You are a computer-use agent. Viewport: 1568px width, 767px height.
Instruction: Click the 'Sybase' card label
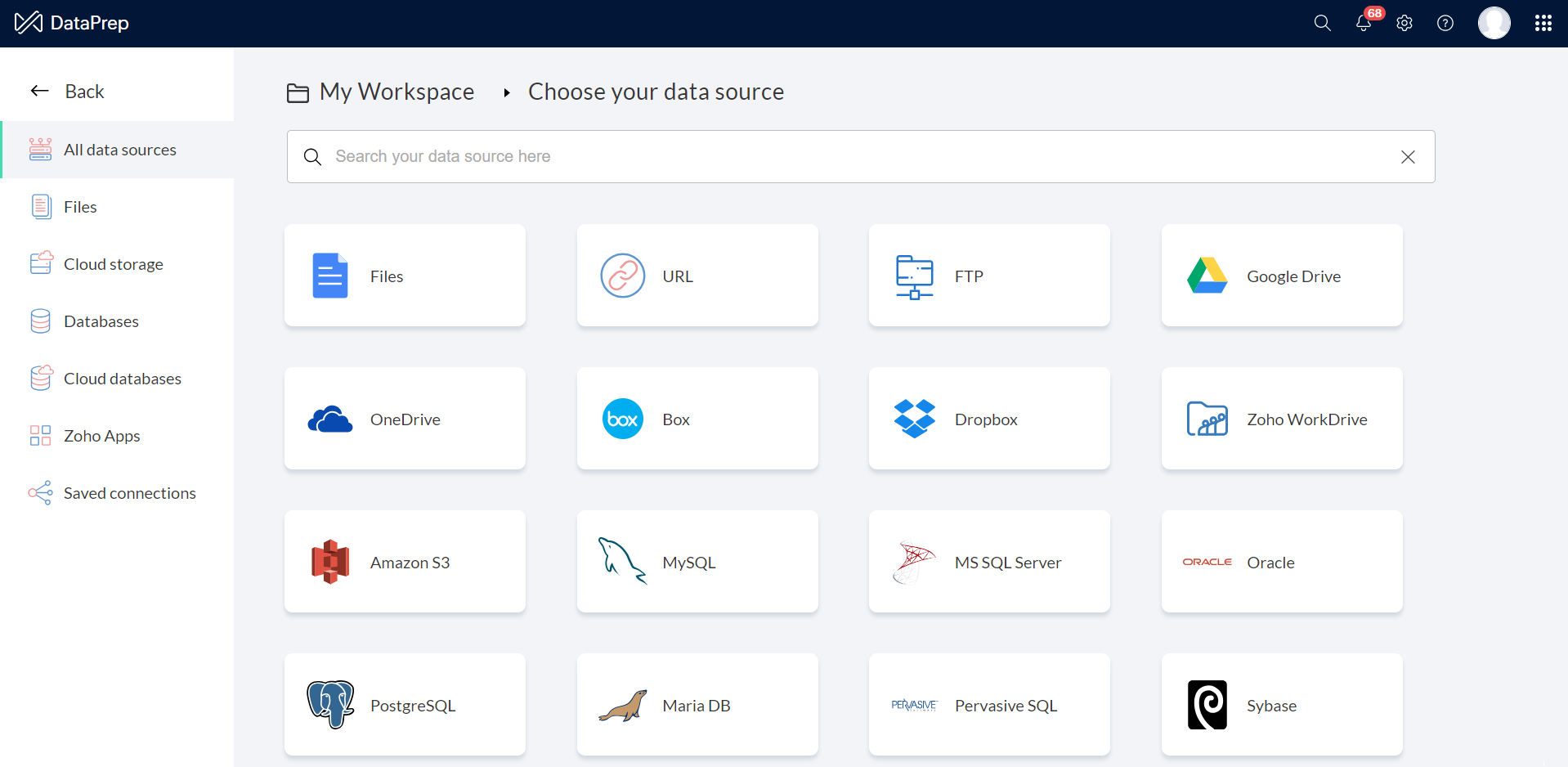click(1271, 706)
